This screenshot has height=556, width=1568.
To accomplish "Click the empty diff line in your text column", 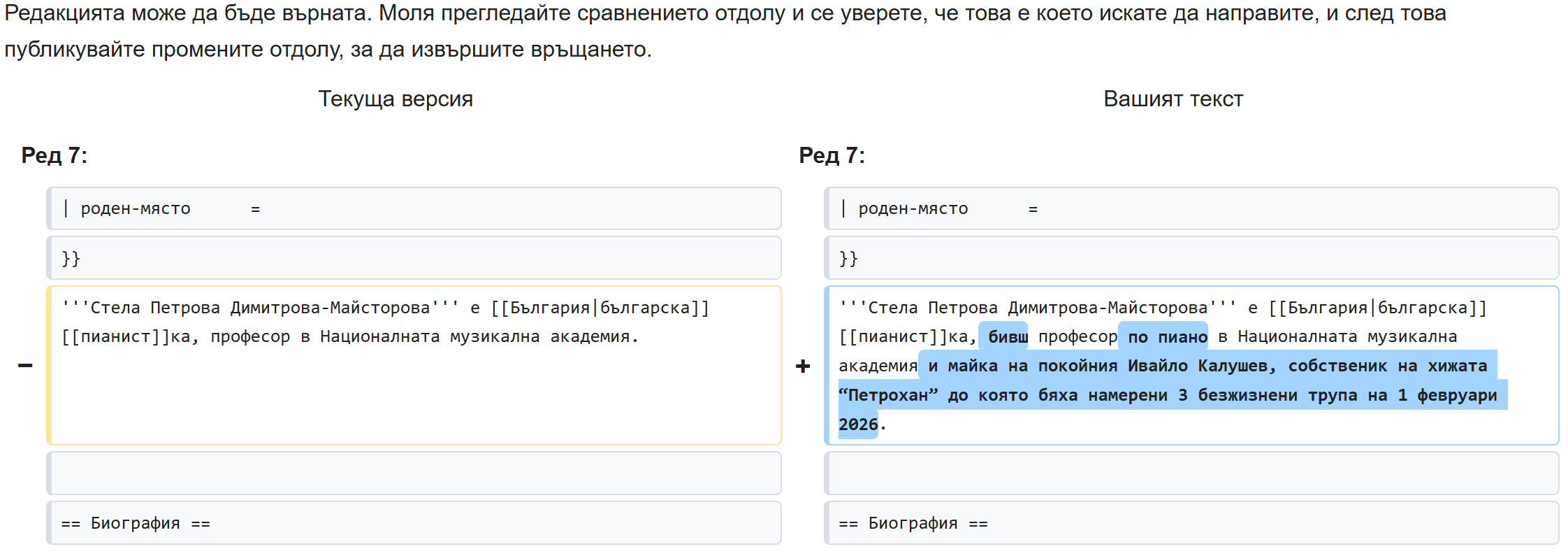I will tap(1191, 473).
